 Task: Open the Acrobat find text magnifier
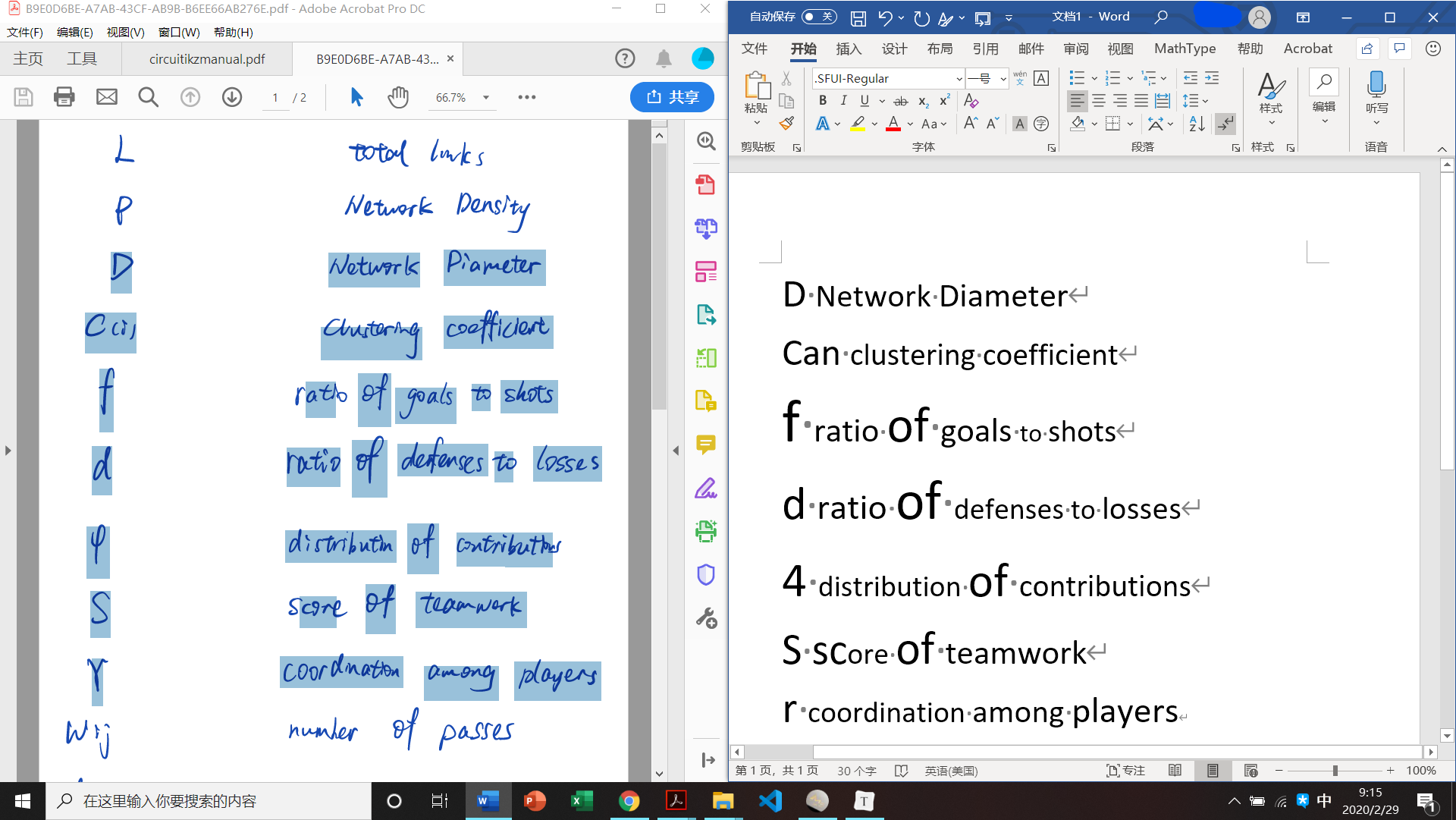pos(148,97)
